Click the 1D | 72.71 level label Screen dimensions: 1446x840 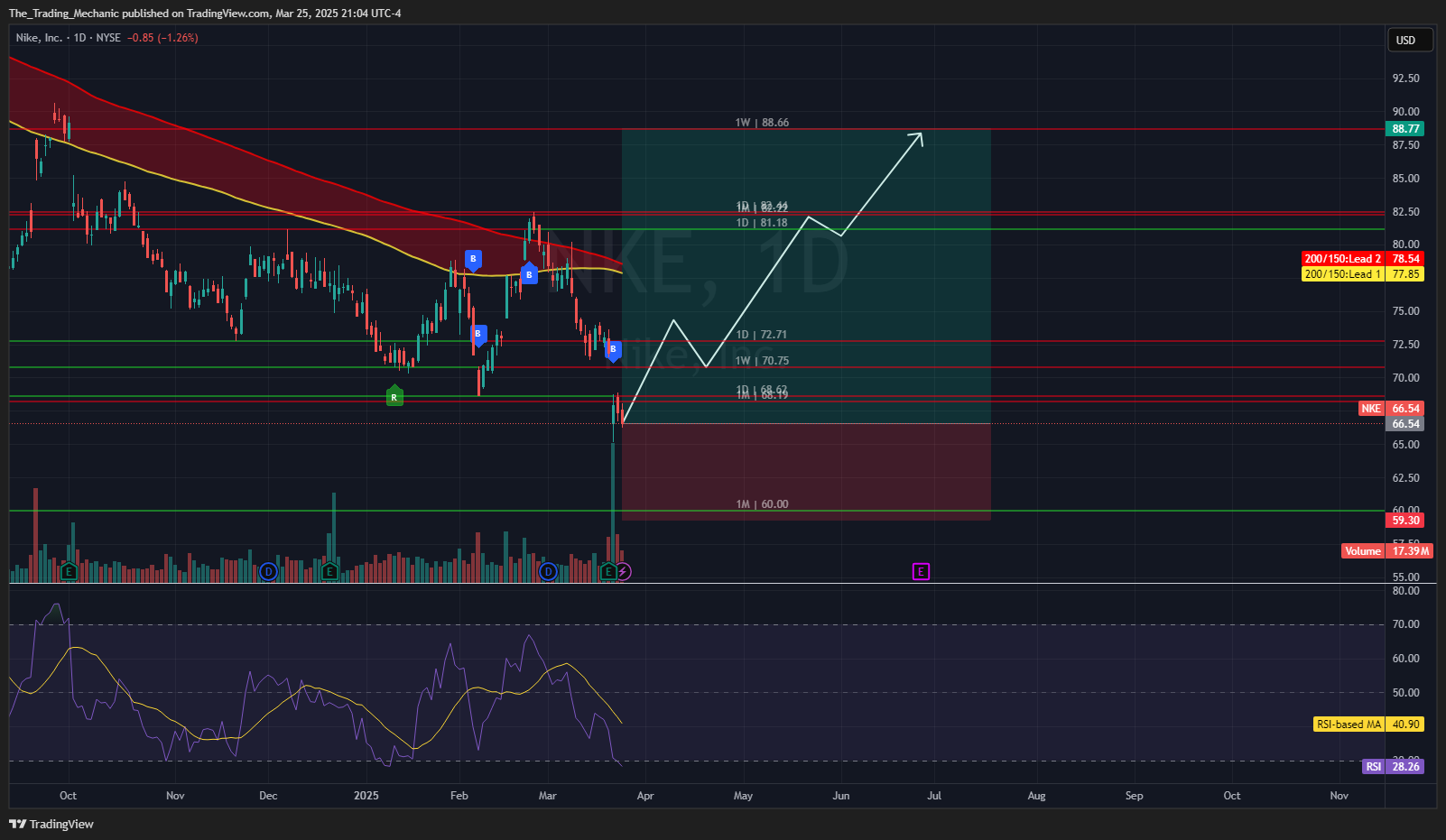point(762,335)
